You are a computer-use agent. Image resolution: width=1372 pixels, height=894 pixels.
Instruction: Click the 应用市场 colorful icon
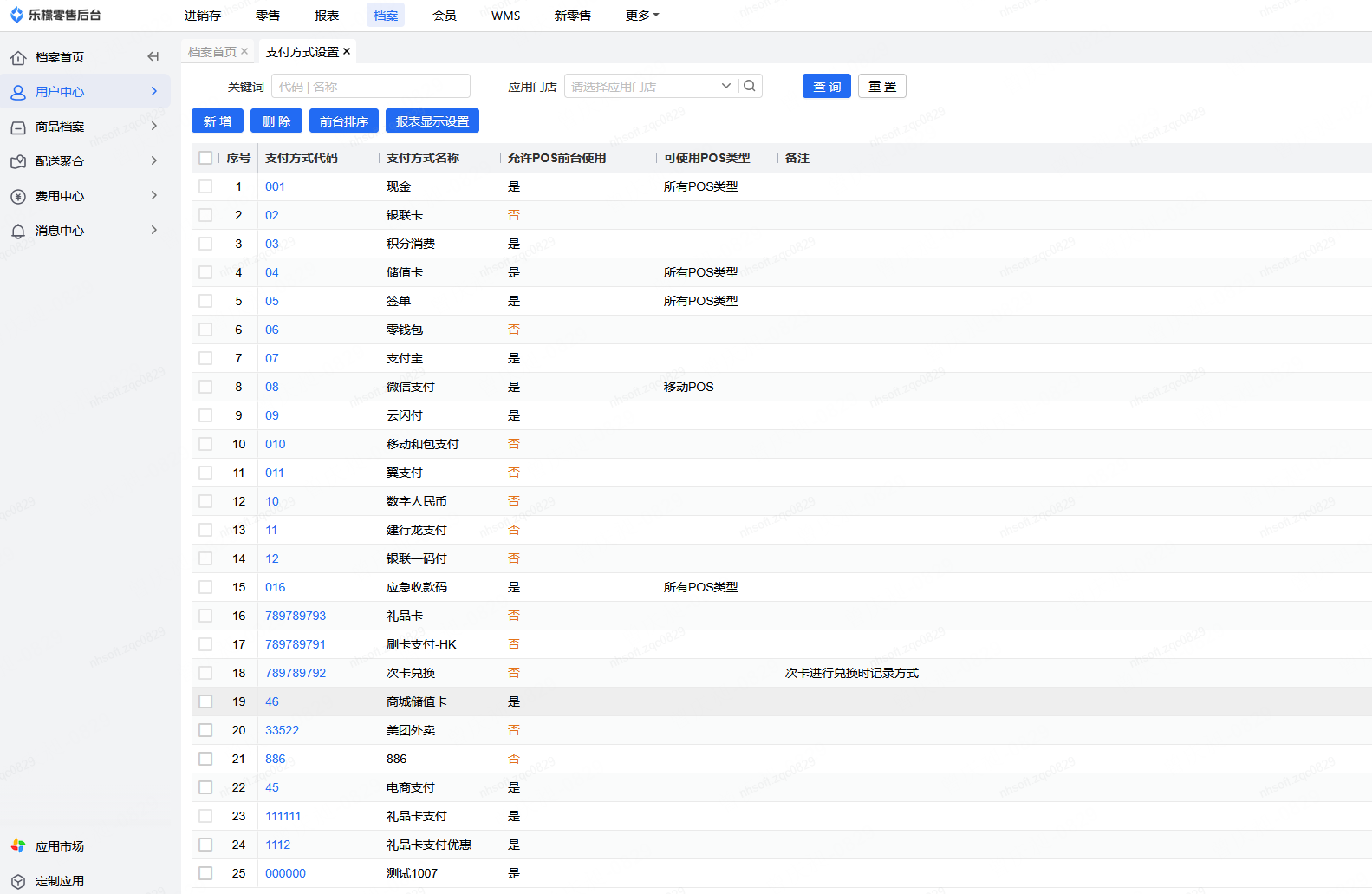pyautogui.click(x=18, y=845)
